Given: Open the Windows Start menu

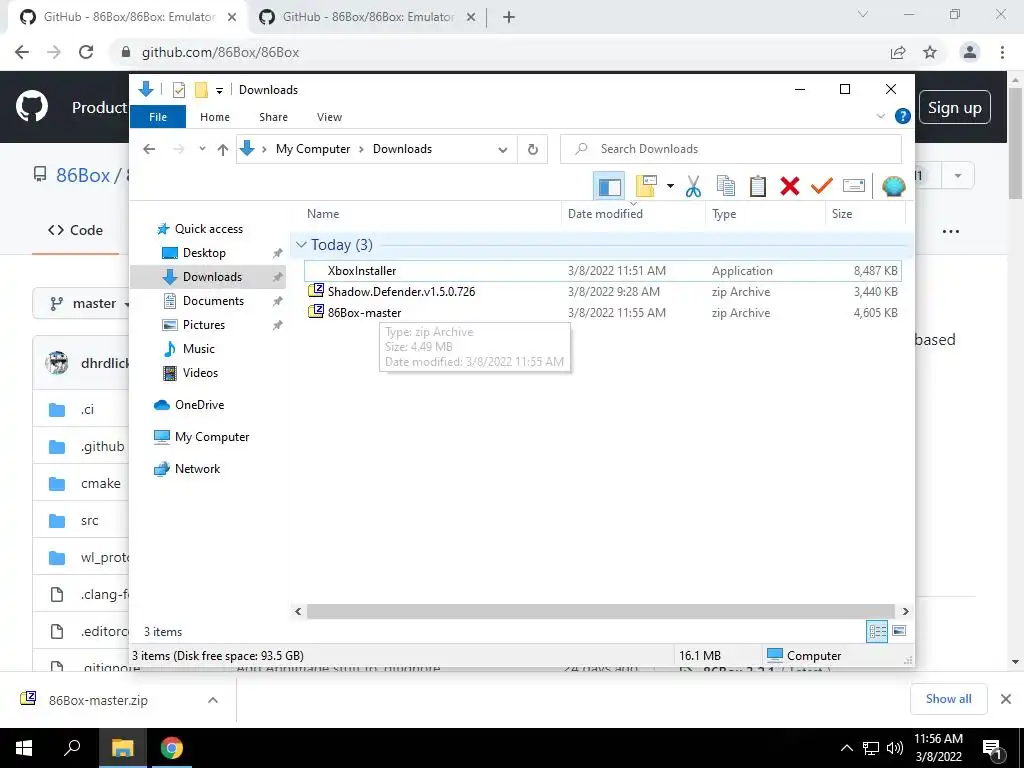Looking at the screenshot, I should [x=24, y=748].
